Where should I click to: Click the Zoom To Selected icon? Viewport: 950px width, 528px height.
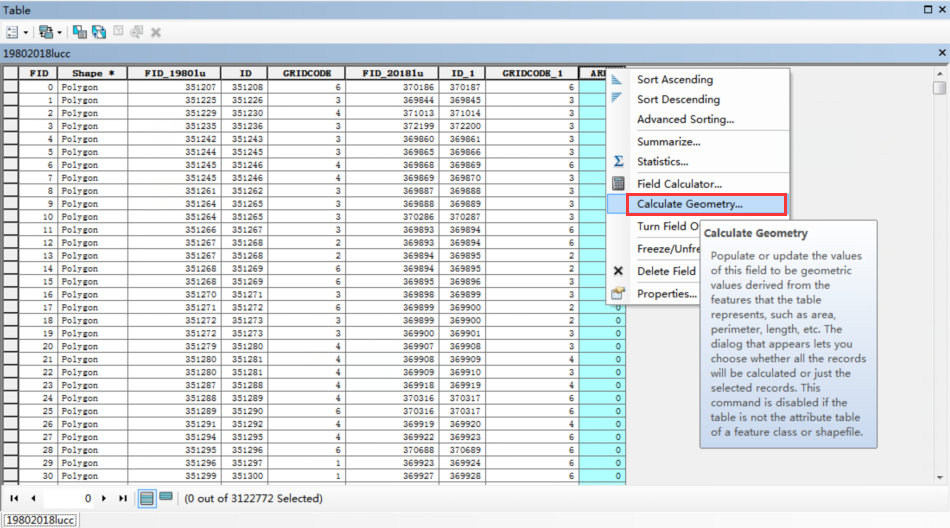[x=137, y=32]
